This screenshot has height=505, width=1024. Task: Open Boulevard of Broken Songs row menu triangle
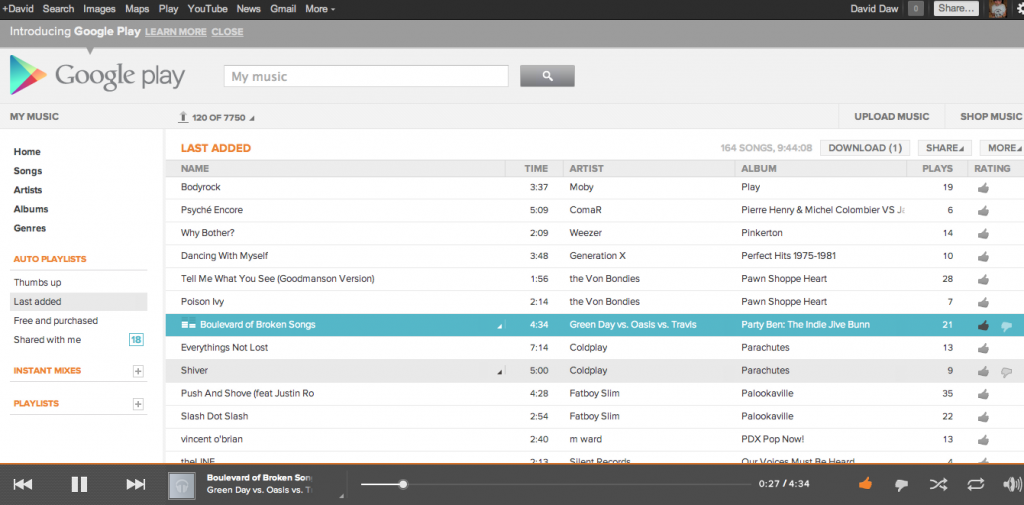pyautogui.click(x=500, y=326)
